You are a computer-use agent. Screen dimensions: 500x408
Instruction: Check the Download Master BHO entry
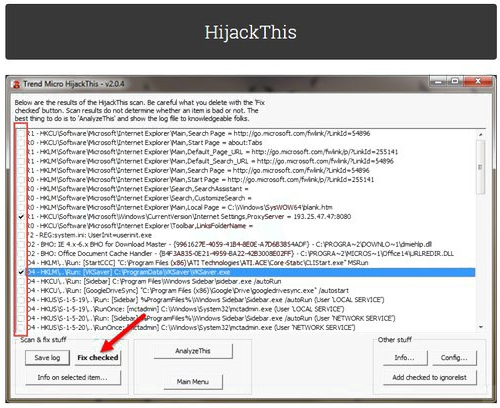click(x=21, y=244)
